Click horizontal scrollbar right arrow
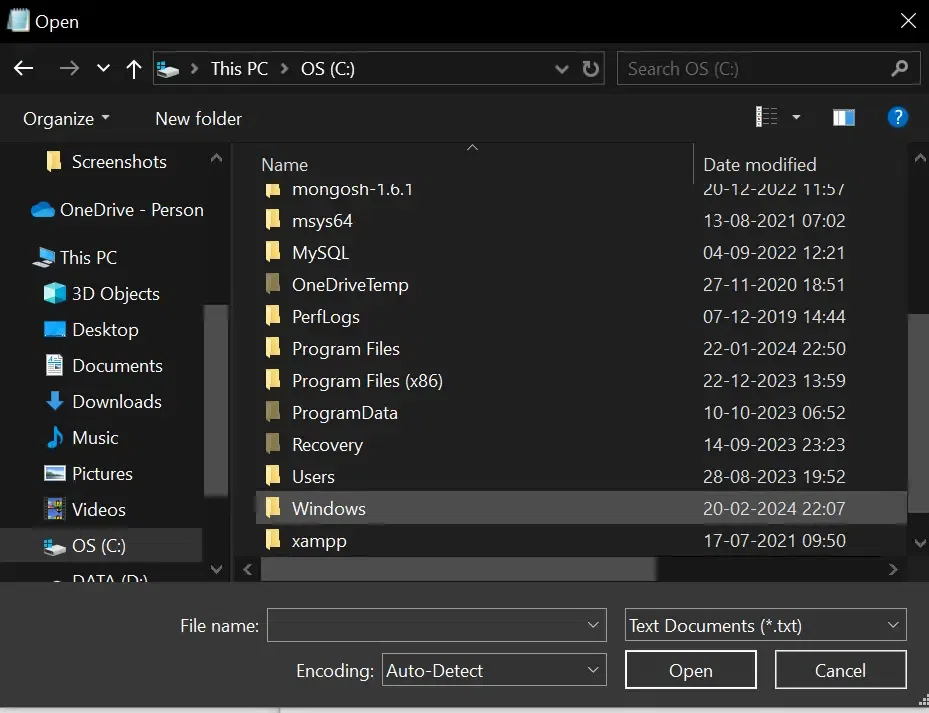This screenshot has width=929, height=713. 893,570
